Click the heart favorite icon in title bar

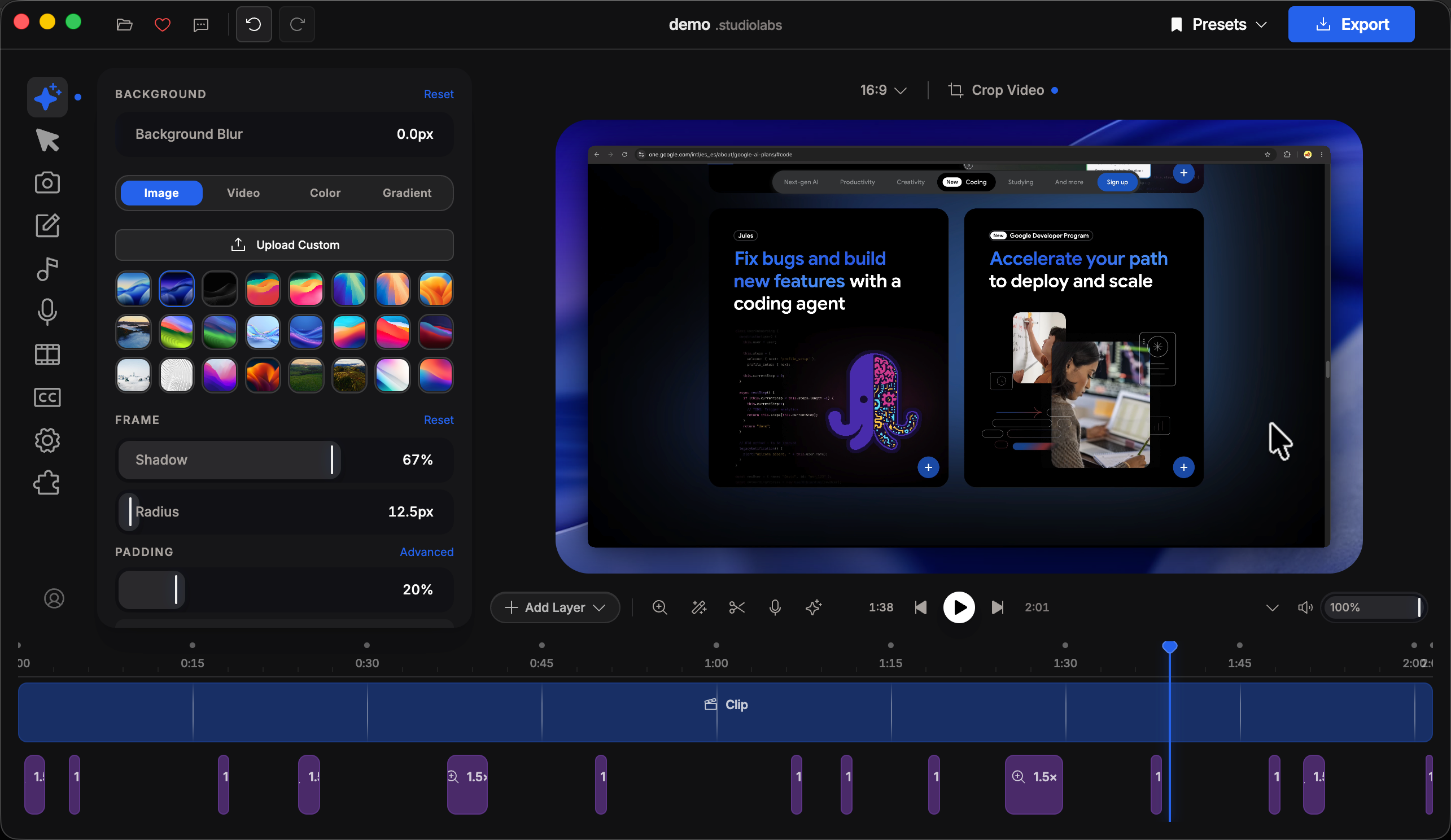[163, 25]
